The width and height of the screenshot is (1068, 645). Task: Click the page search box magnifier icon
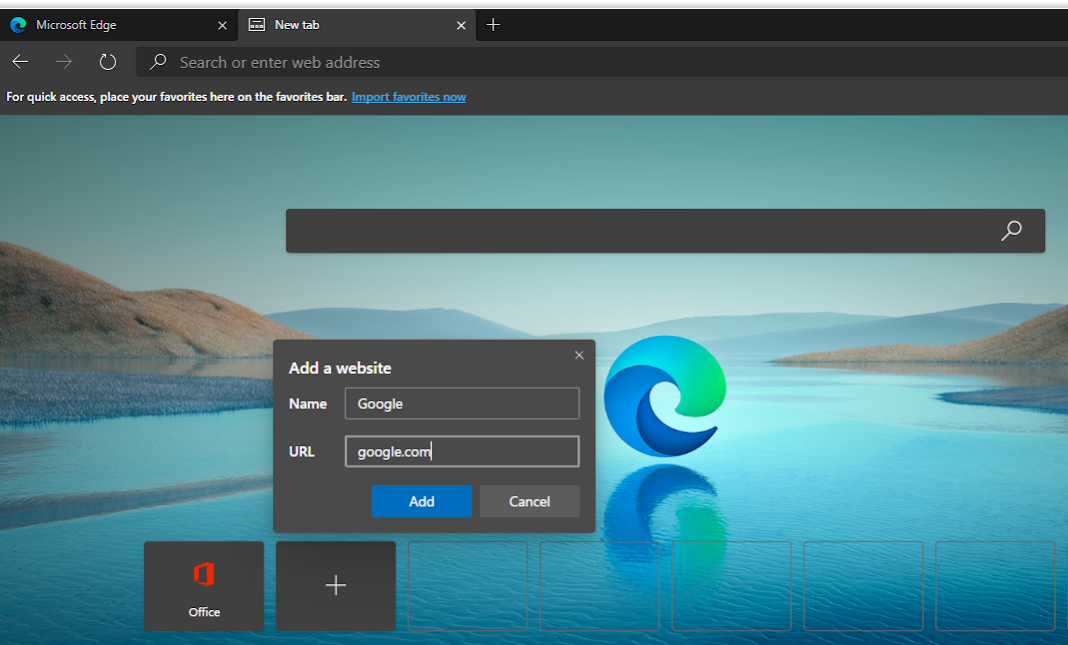tap(1011, 231)
